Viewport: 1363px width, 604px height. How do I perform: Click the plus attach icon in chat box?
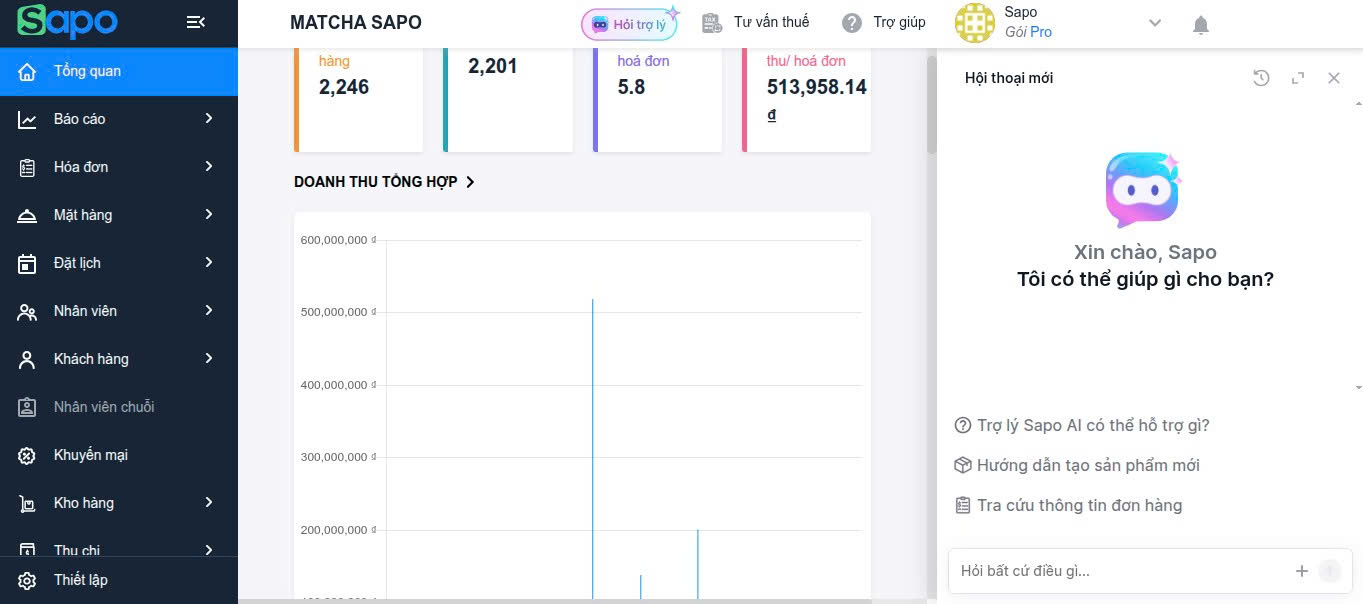click(1302, 571)
